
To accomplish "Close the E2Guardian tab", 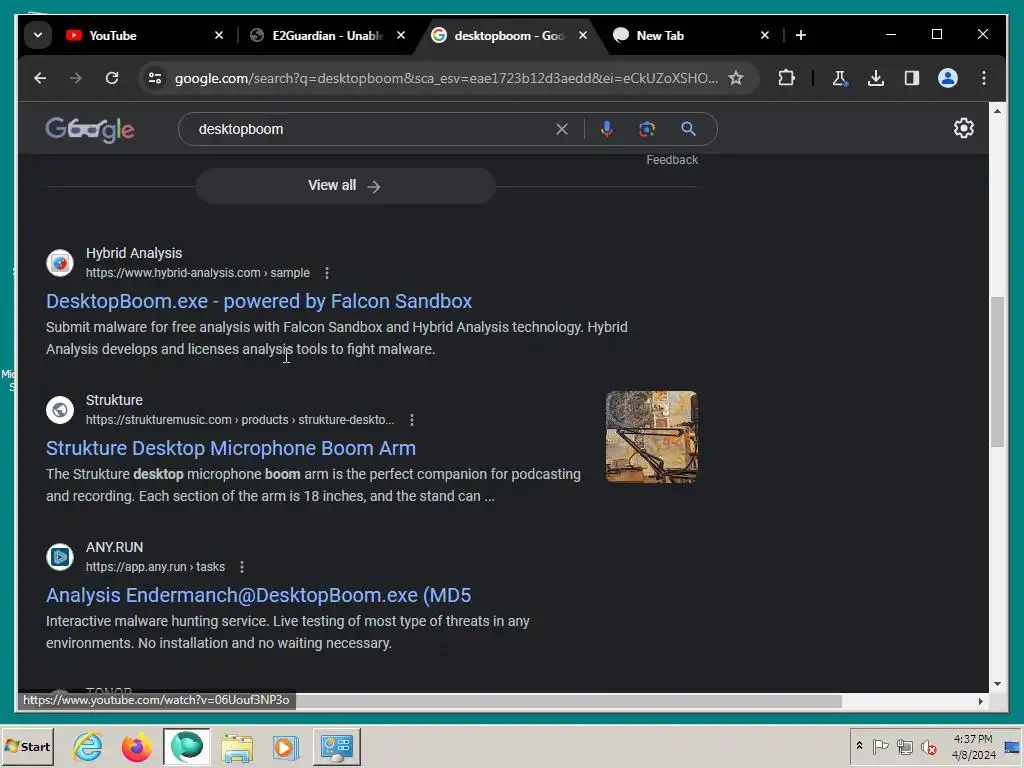I will tap(401, 35).
